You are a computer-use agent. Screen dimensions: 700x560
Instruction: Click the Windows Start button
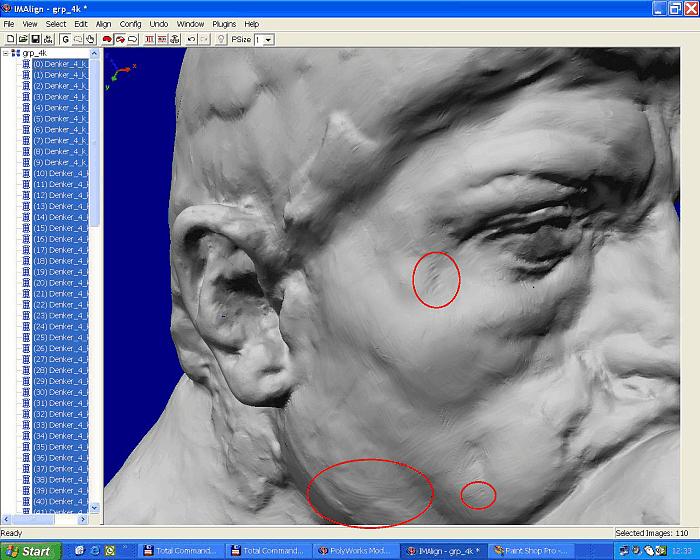pos(30,551)
